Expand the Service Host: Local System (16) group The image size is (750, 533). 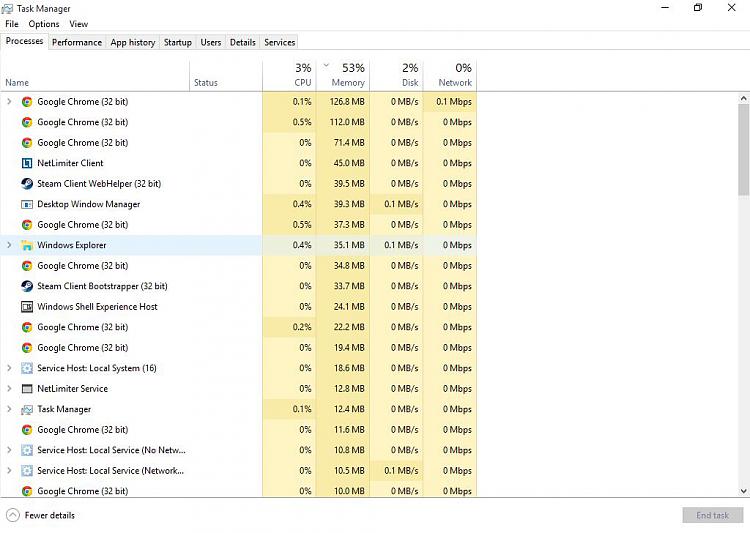[9, 368]
